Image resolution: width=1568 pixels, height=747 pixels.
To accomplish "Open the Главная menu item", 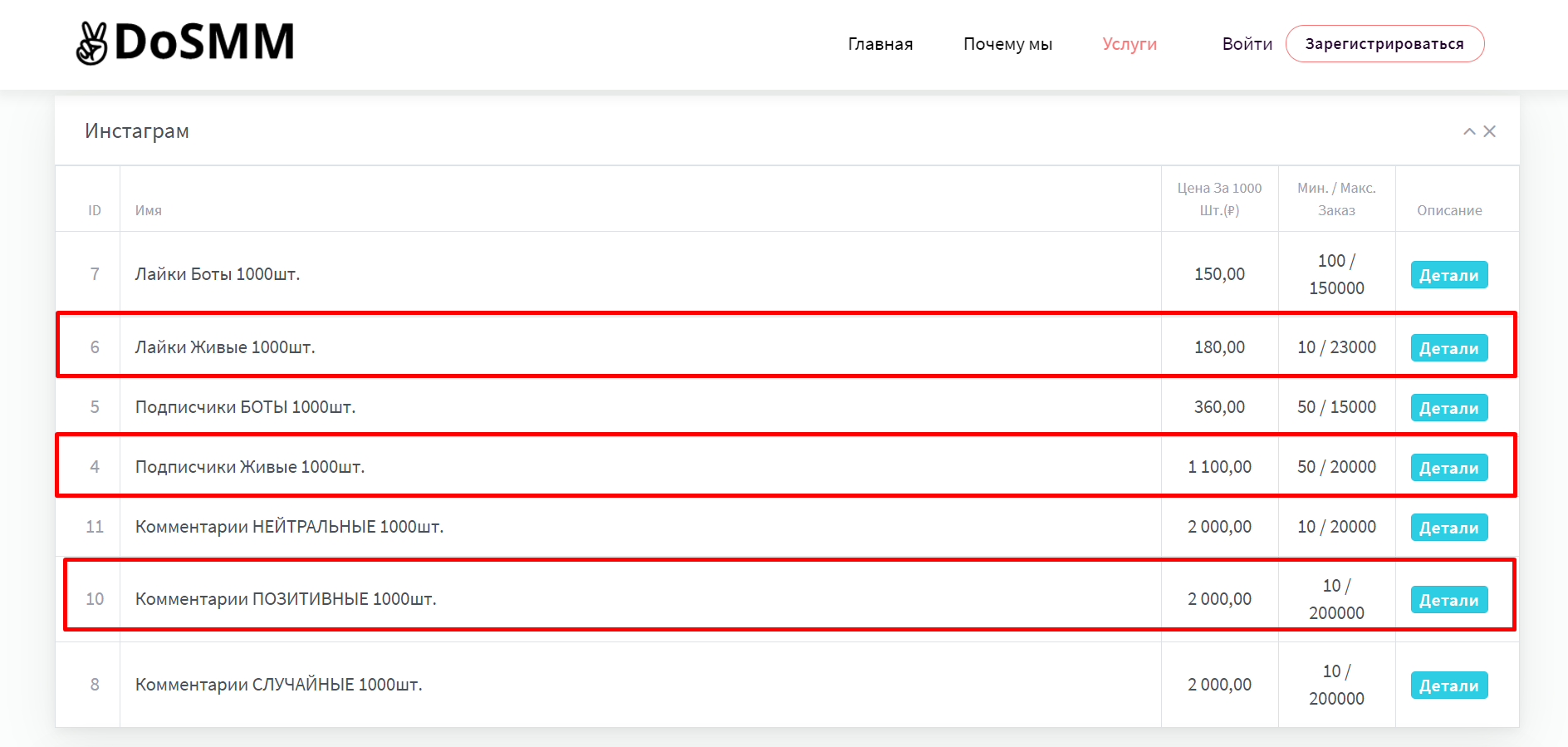I will coord(880,44).
